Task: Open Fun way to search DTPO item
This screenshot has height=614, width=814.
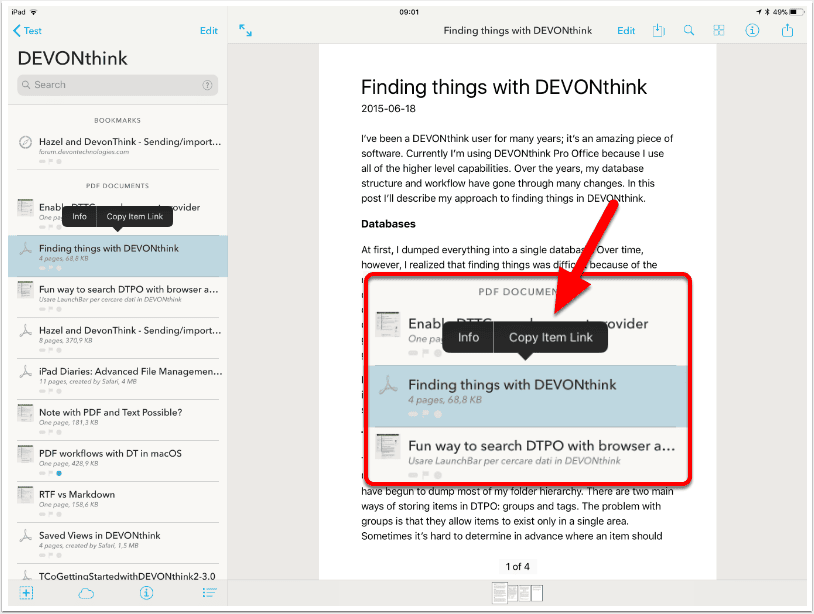Action: pos(118,297)
